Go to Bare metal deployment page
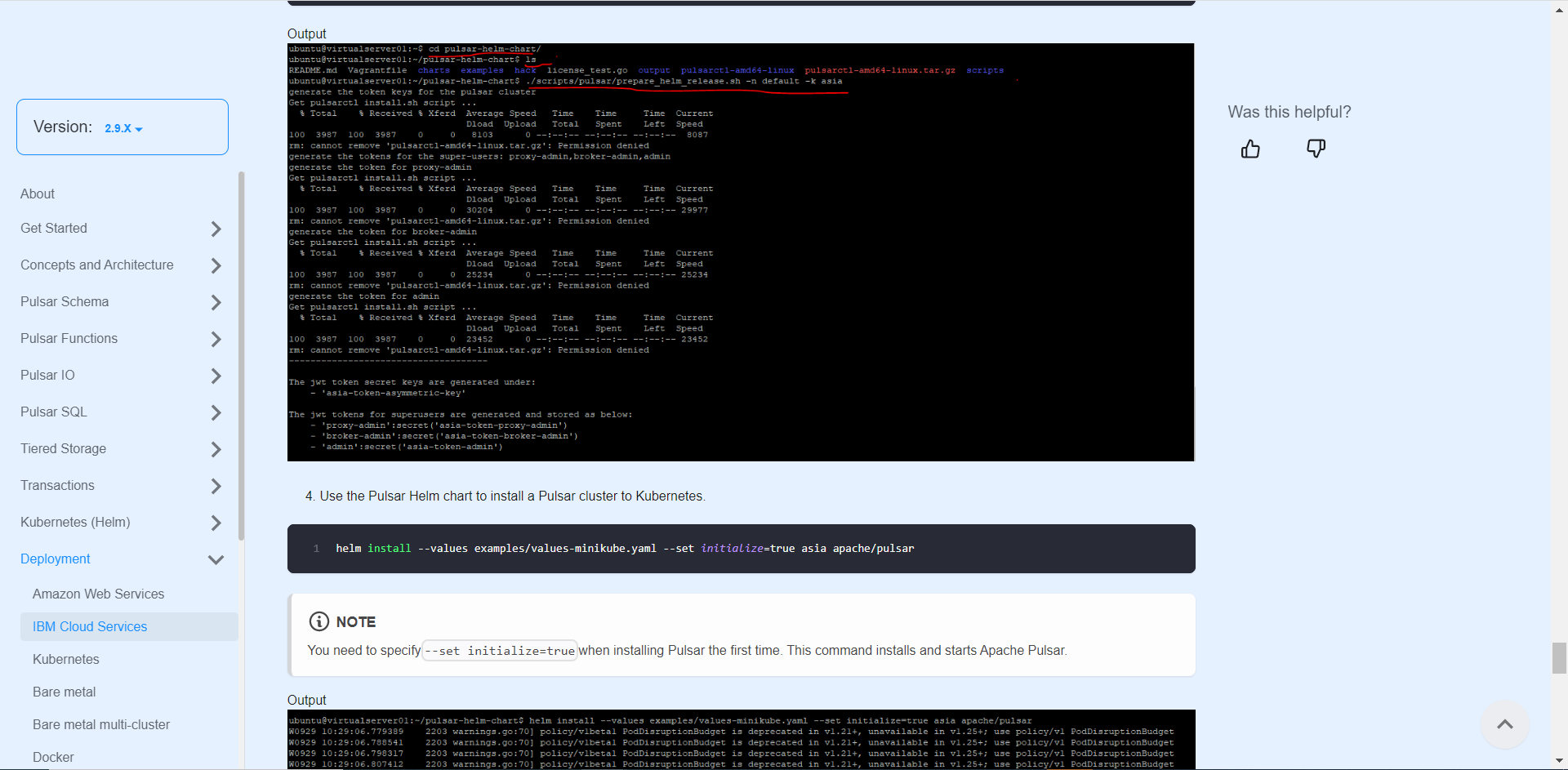1568x770 pixels. [x=65, y=692]
